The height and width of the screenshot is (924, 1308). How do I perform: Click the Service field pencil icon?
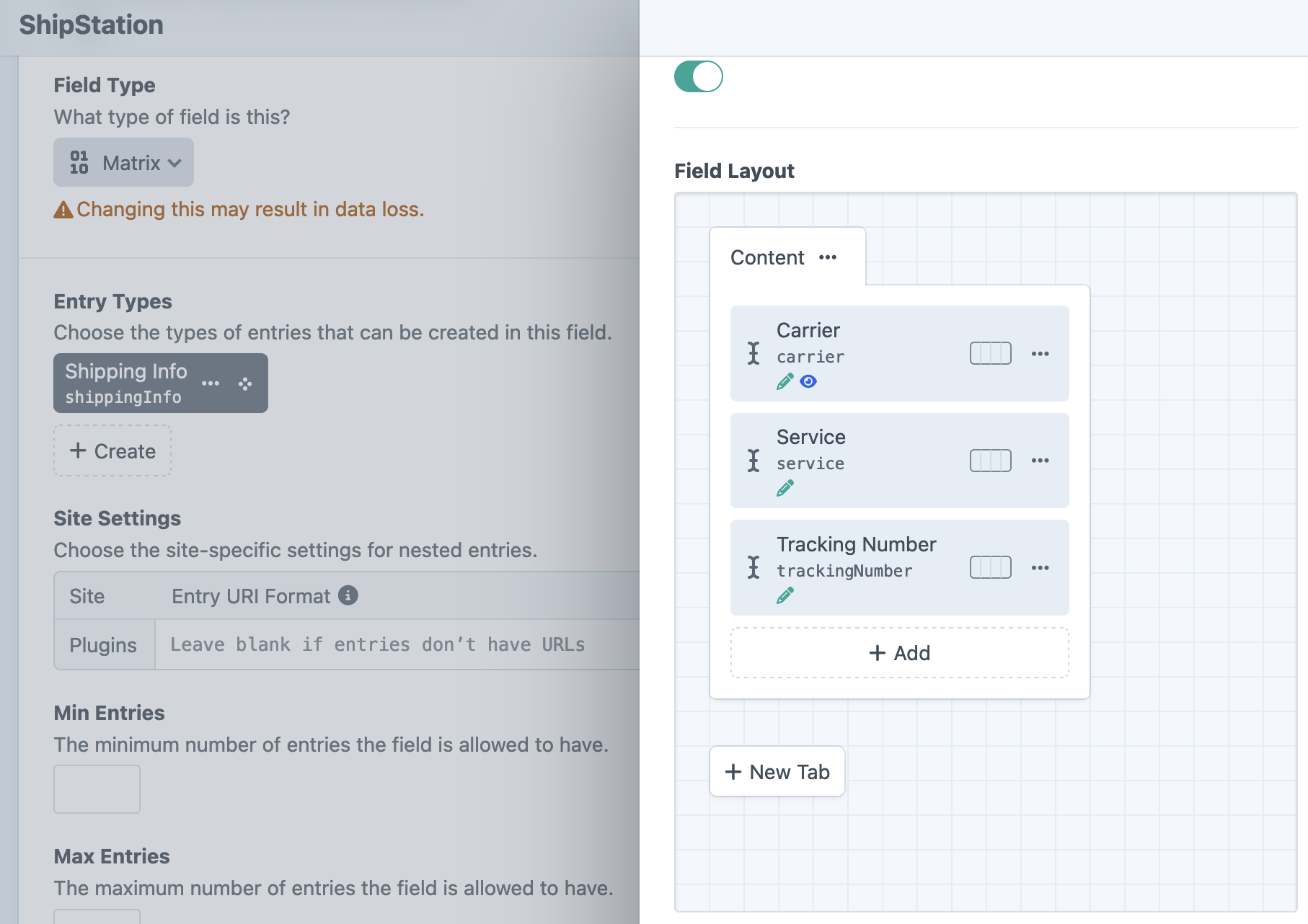click(x=785, y=488)
